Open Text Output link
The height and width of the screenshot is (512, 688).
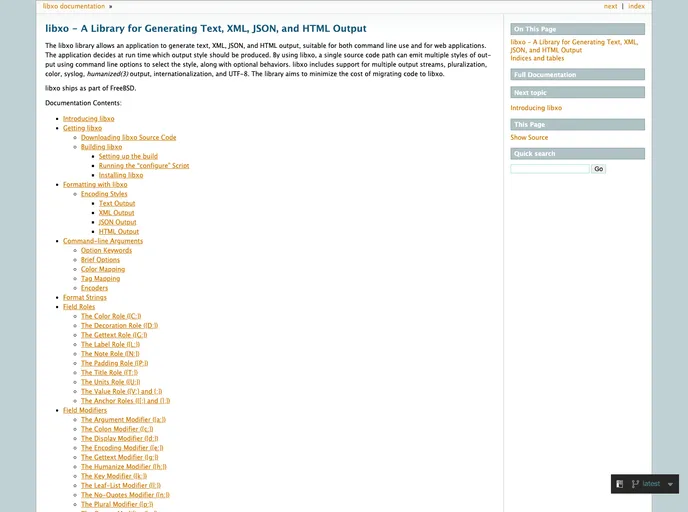pyautogui.click(x=117, y=204)
